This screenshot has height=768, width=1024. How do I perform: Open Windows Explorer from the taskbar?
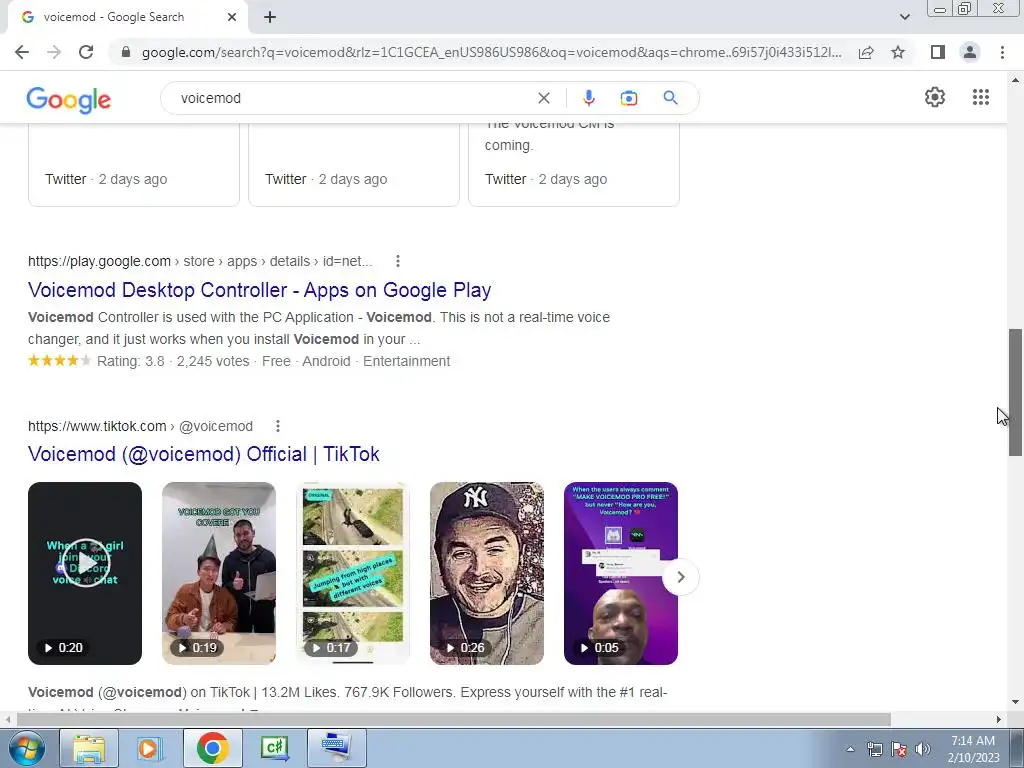tap(89, 748)
